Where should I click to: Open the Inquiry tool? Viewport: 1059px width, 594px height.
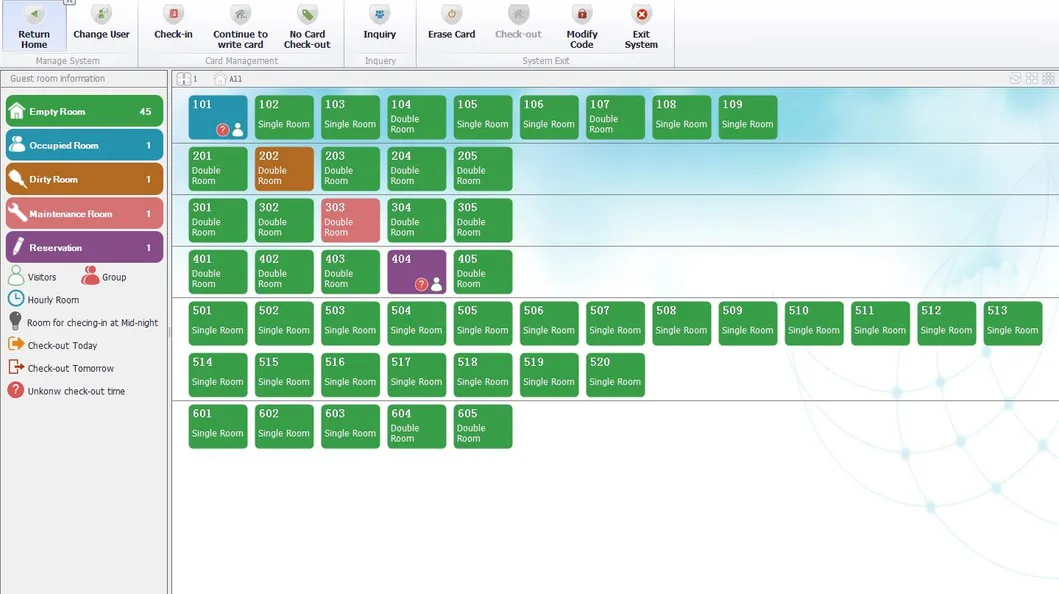pyautogui.click(x=379, y=26)
